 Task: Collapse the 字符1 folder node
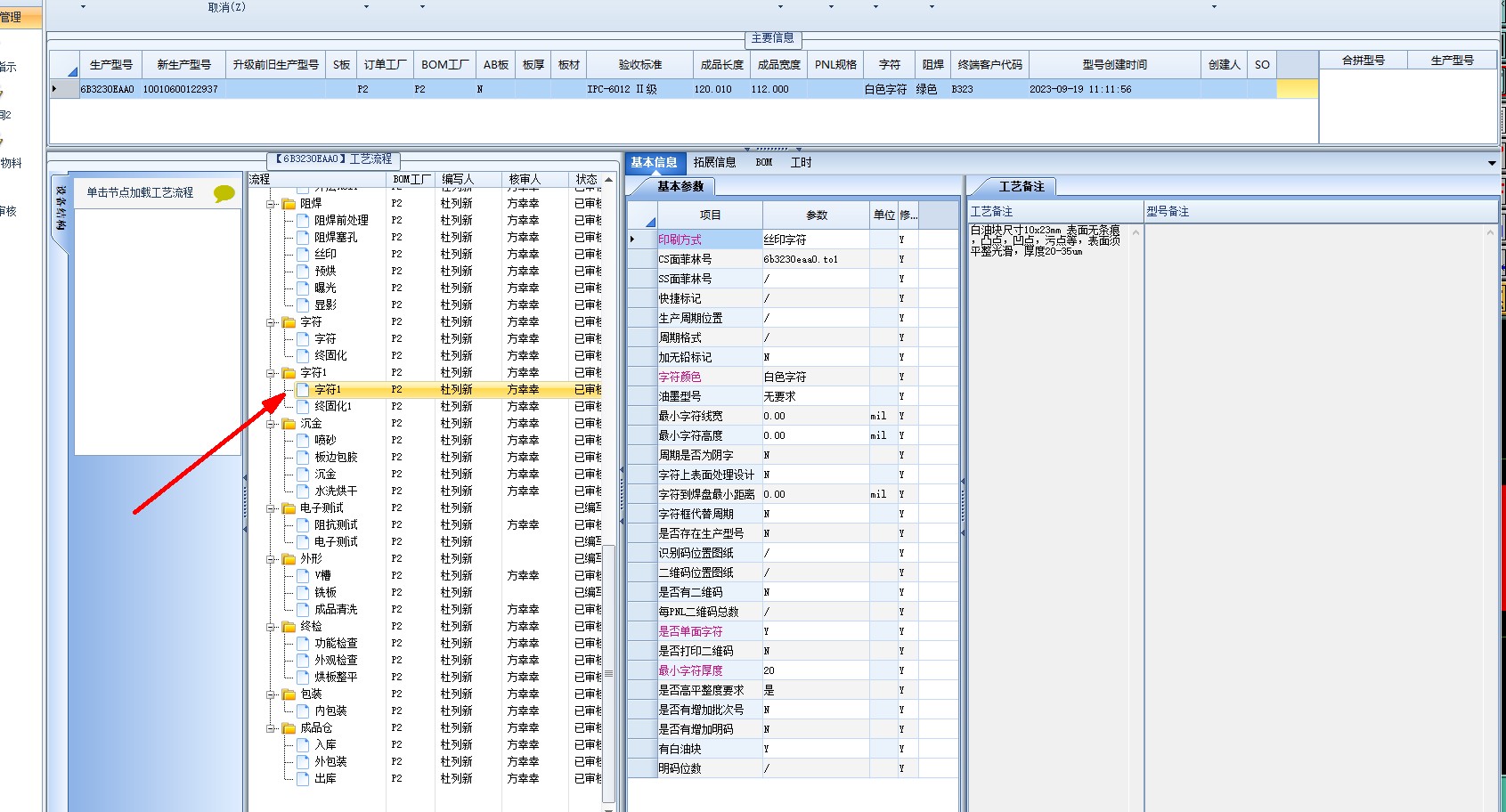[271, 373]
